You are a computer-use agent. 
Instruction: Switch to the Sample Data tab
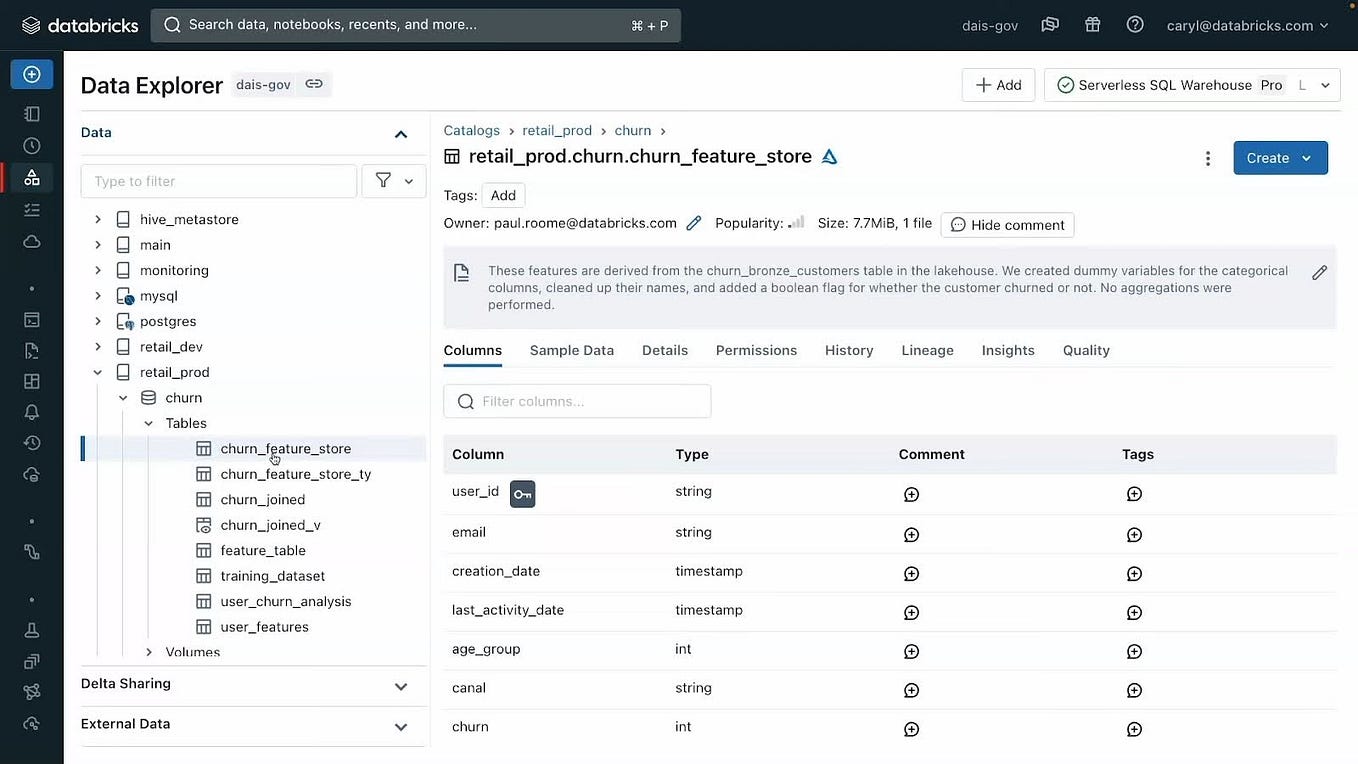(x=571, y=350)
